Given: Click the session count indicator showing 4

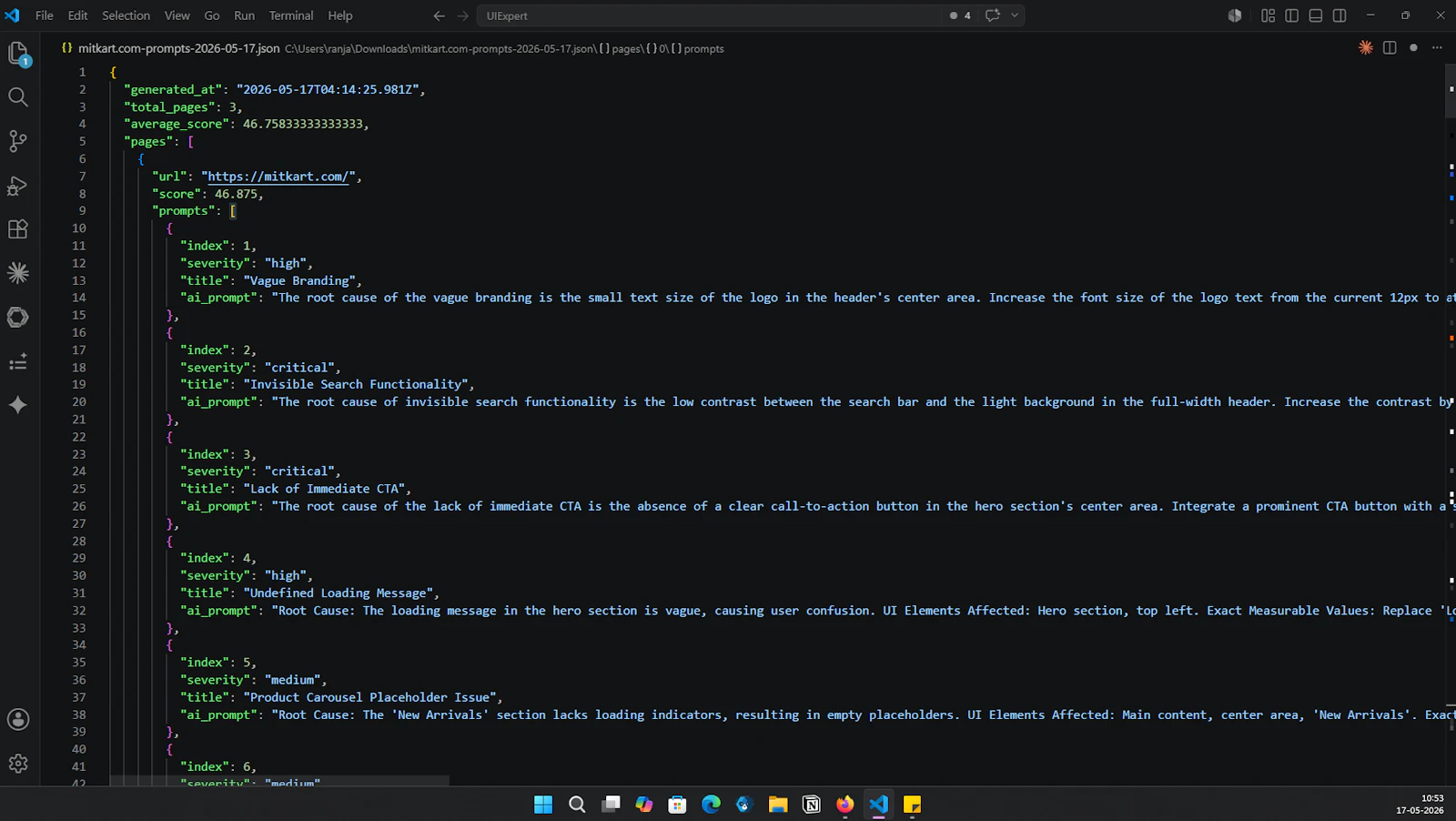Looking at the screenshot, I should [960, 15].
